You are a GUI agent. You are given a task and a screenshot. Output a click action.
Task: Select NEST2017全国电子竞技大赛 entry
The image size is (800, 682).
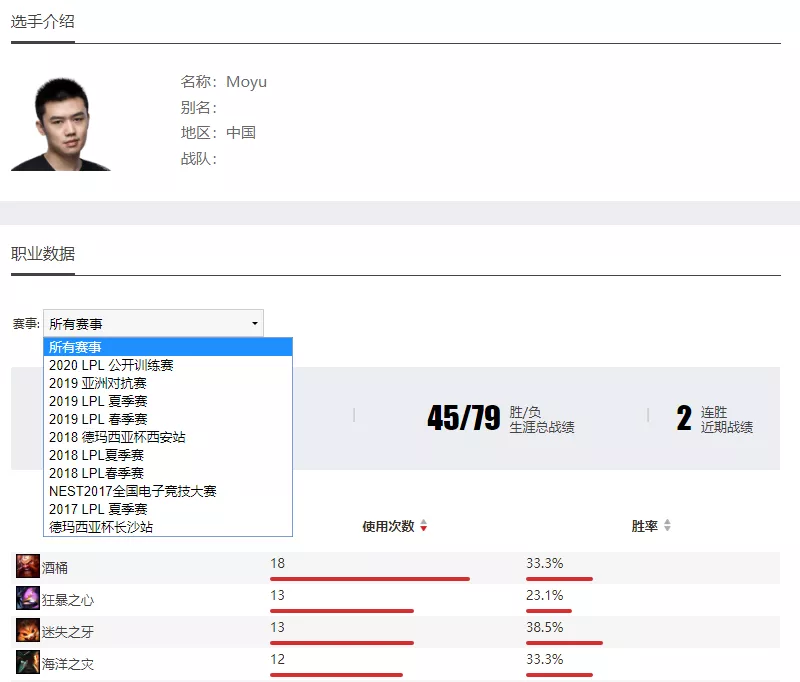coord(168,491)
